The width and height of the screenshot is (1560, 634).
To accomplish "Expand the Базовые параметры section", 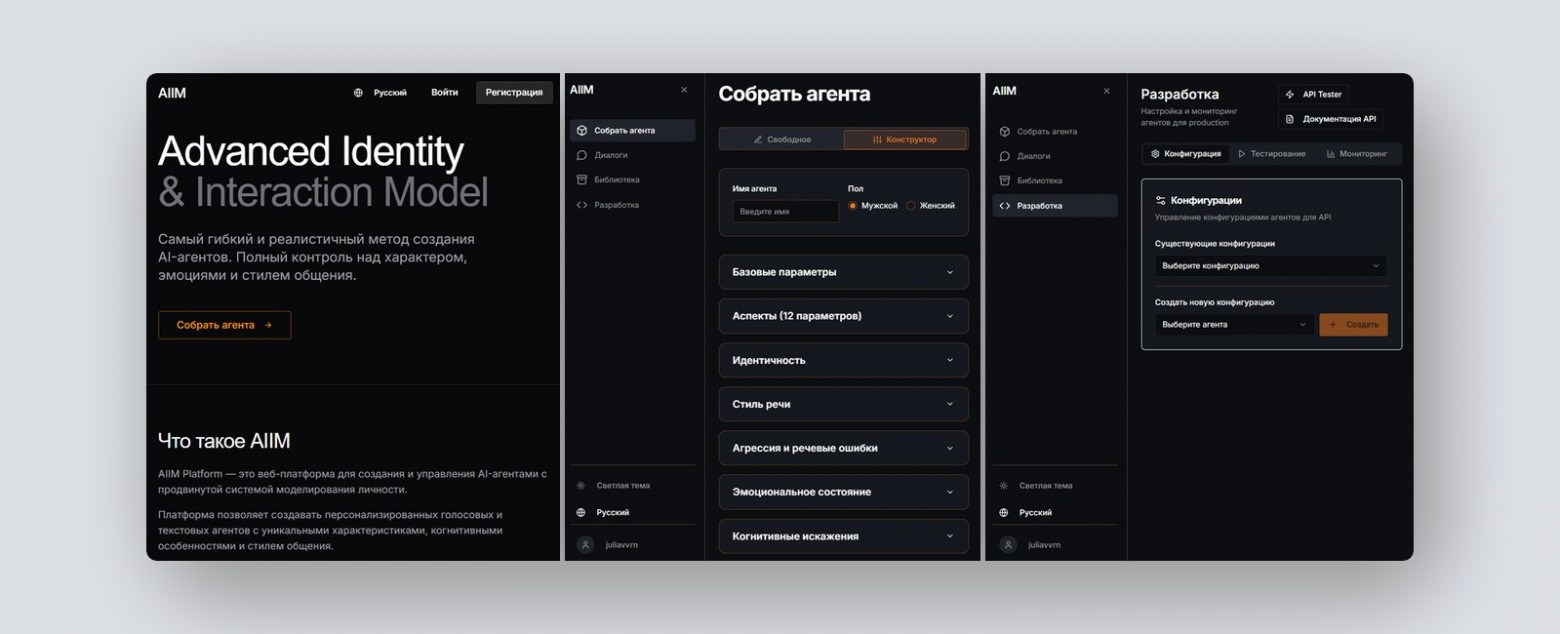I will click(843, 272).
